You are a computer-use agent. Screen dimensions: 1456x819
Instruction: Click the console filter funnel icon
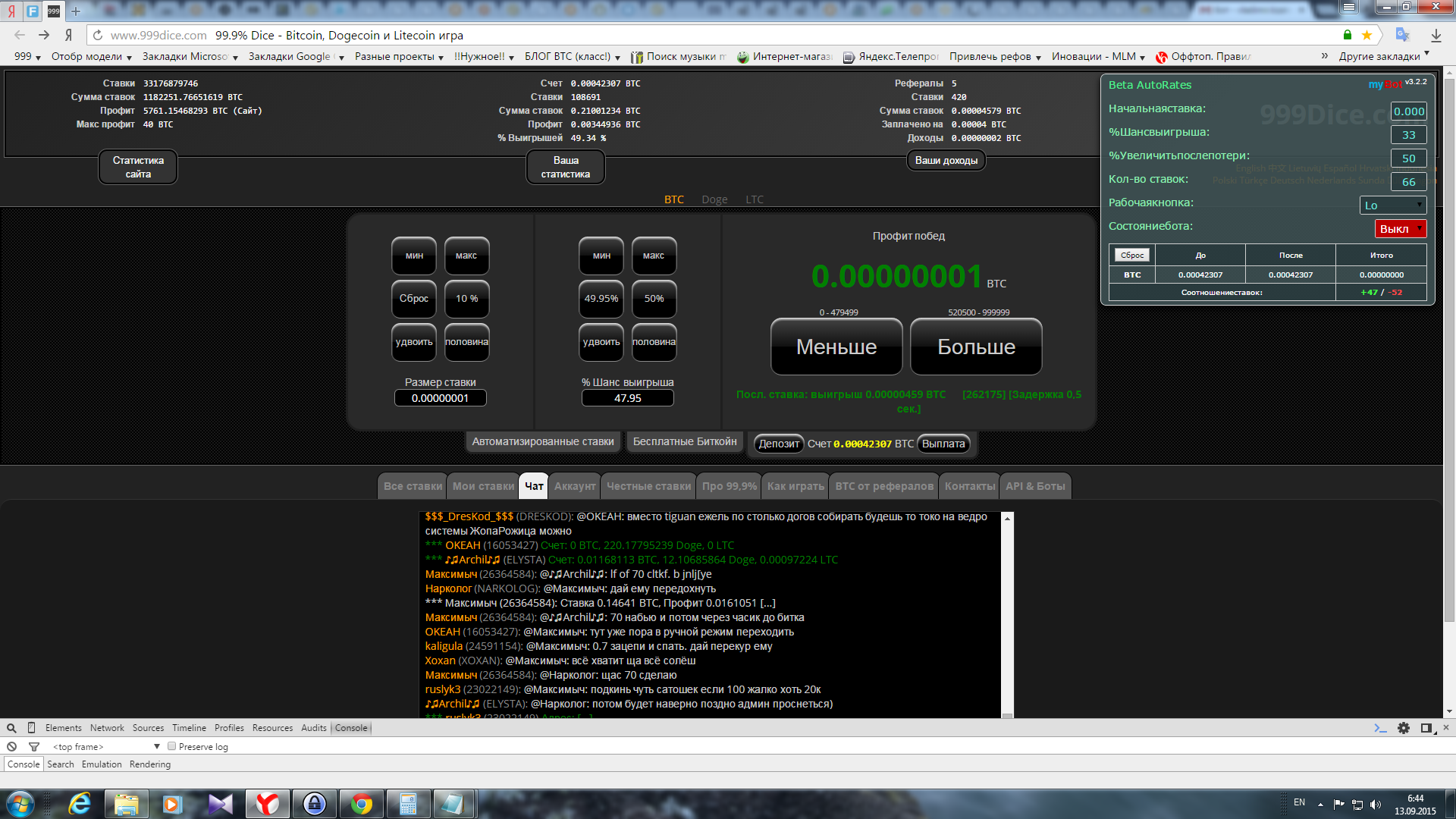33,747
